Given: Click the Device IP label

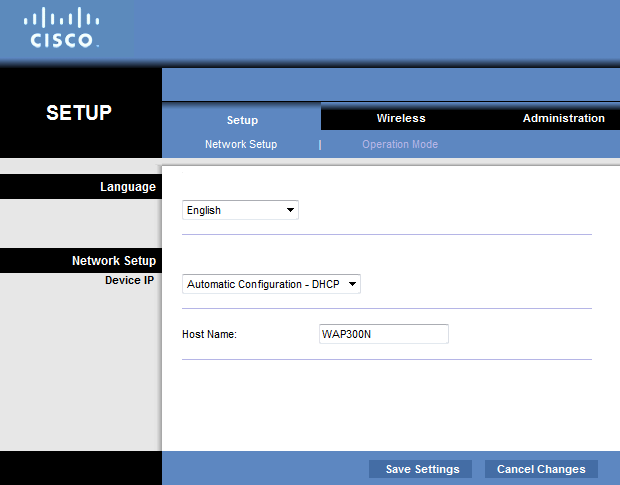Looking at the screenshot, I should click(x=129, y=280).
